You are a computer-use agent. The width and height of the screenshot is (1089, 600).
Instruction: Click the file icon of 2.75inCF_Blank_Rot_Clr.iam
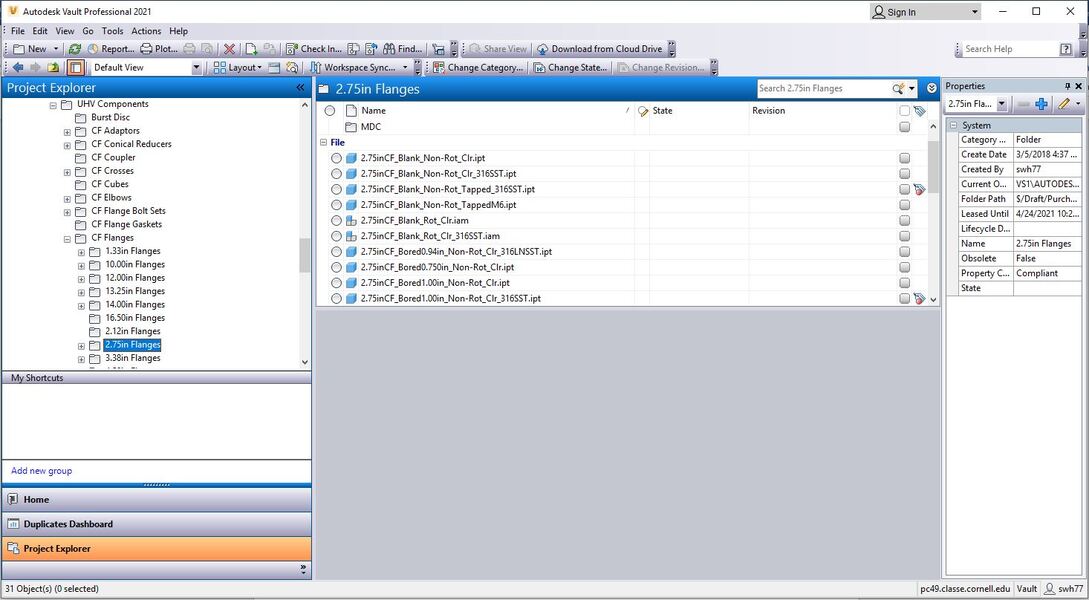coord(351,221)
